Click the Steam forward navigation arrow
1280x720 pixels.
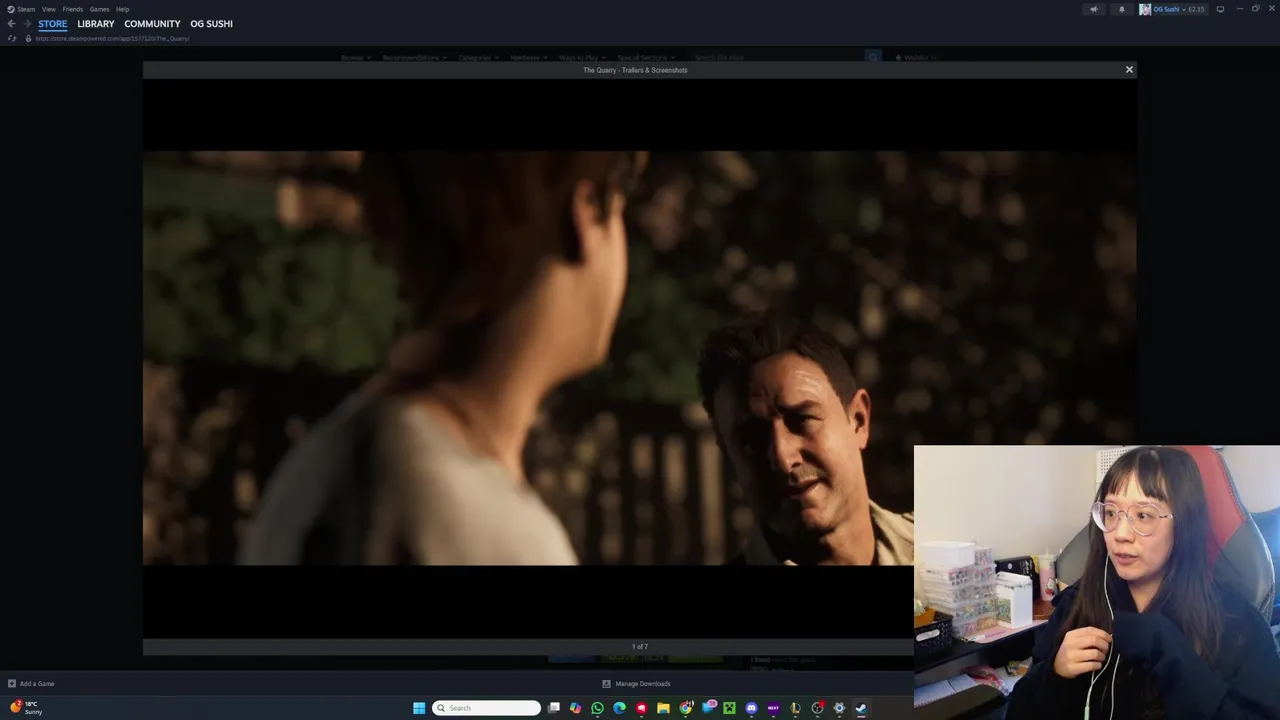point(26,24)
